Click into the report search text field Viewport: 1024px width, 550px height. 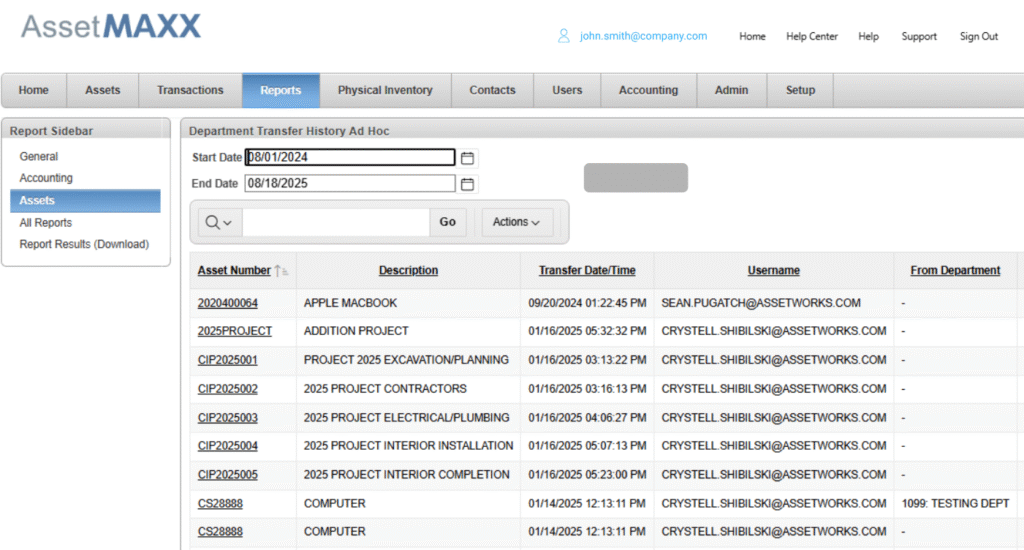click(335, 222)
